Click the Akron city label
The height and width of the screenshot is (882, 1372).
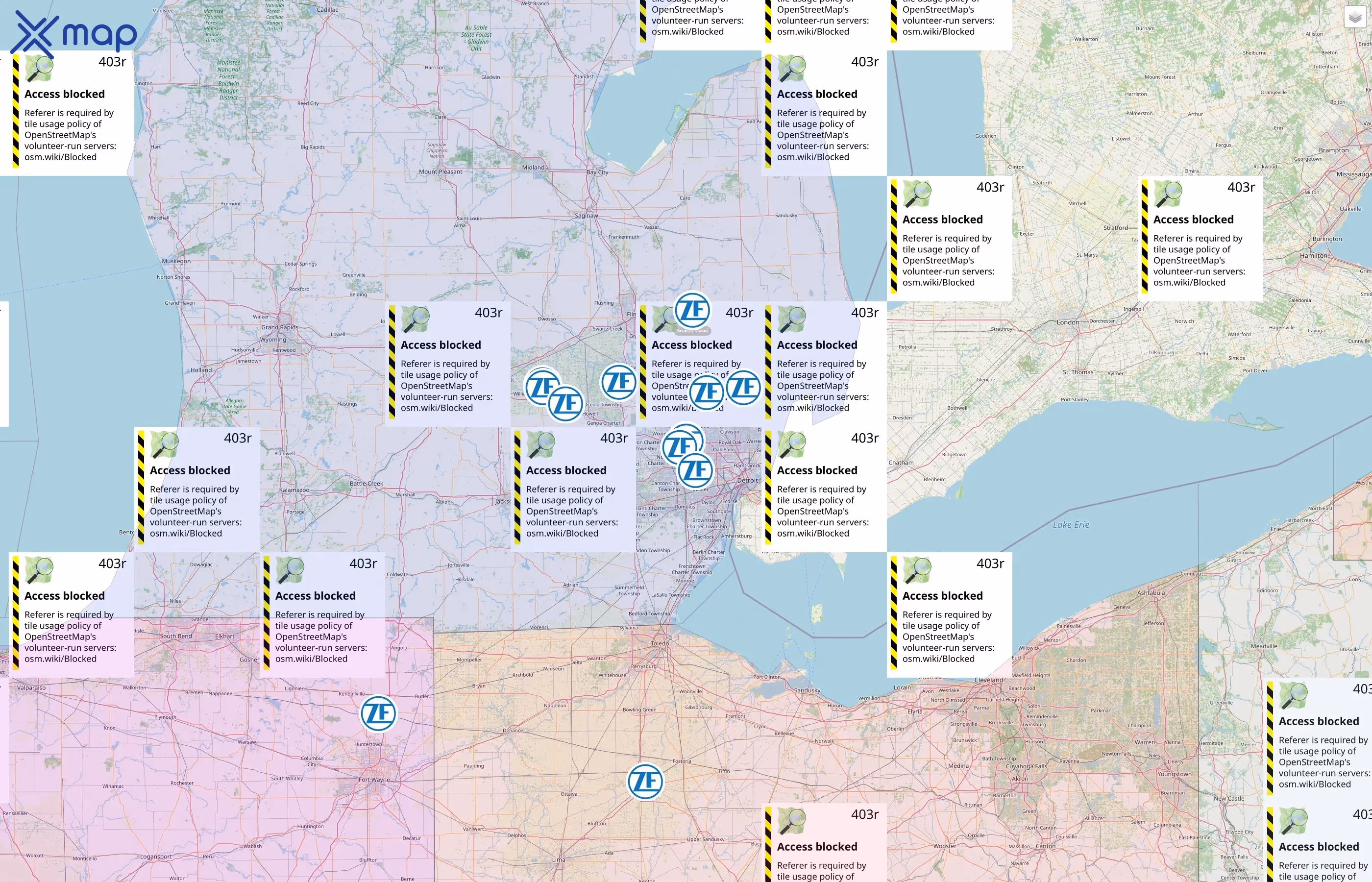(x=1020, y=779)
